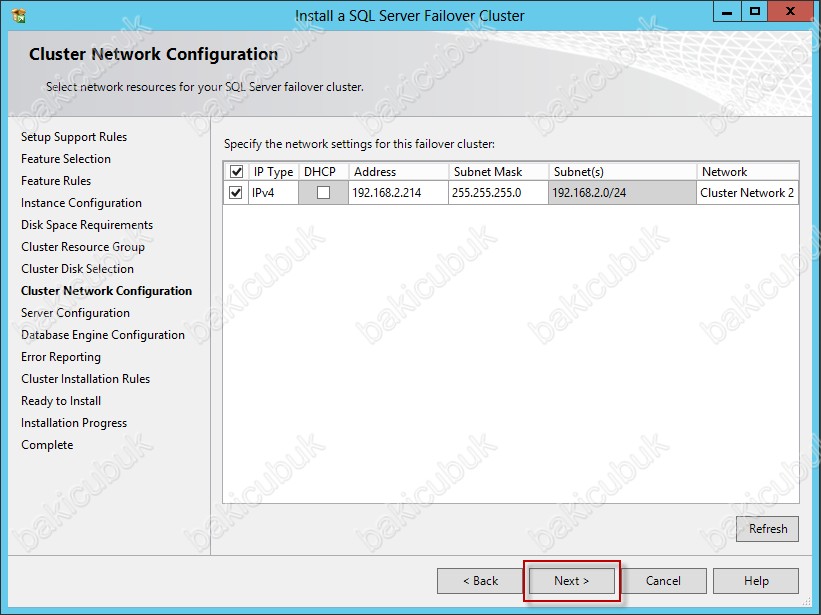This screenshot has width=821, height=615.
Task: Go back with the Back button
Action: point(480,580)
